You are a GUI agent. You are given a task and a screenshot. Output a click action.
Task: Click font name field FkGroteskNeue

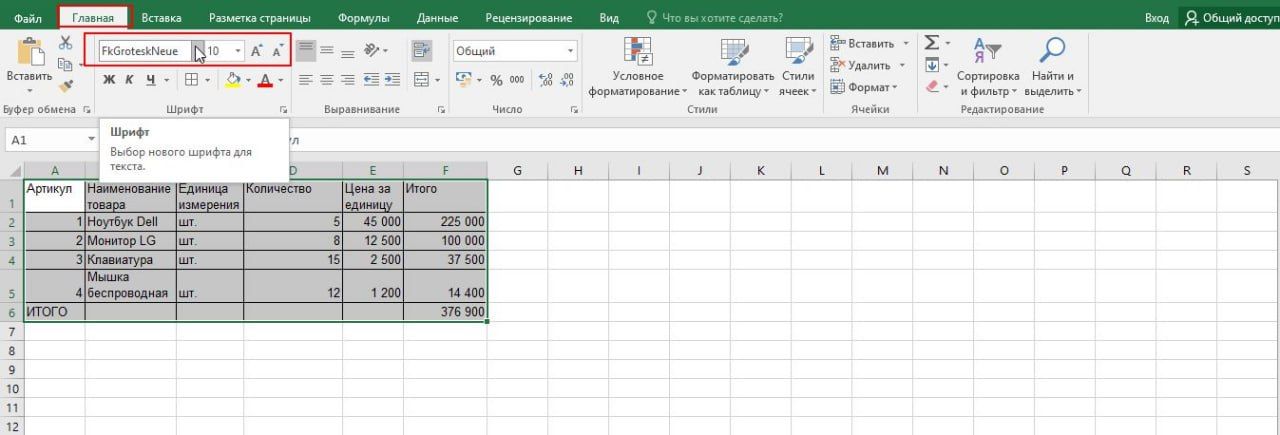click(x=145, y=50)
